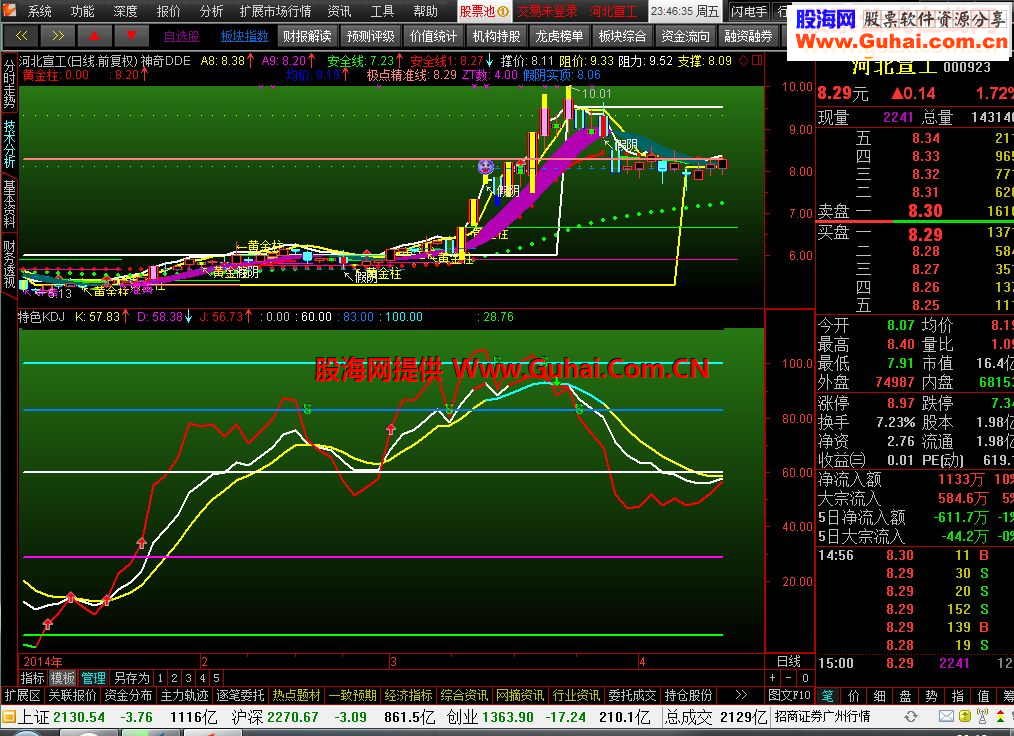Switch to 财务透视 sidebar tab
The height and width of the screenshot is (736, 1014).
[x=9, y=264]
